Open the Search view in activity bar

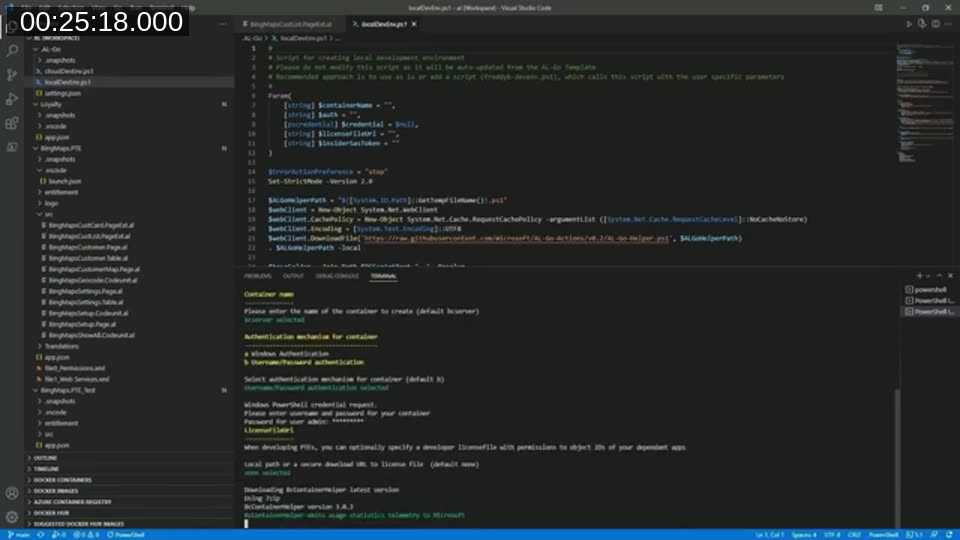coord(12,51)
